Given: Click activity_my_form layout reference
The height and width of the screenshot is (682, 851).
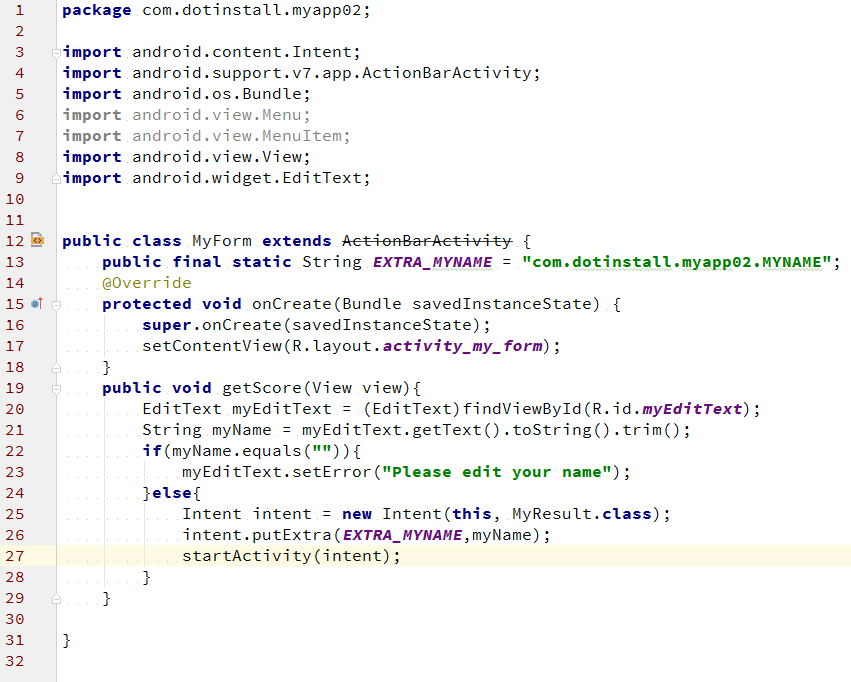Looking at the screenshot, I should tap(462, 346).
